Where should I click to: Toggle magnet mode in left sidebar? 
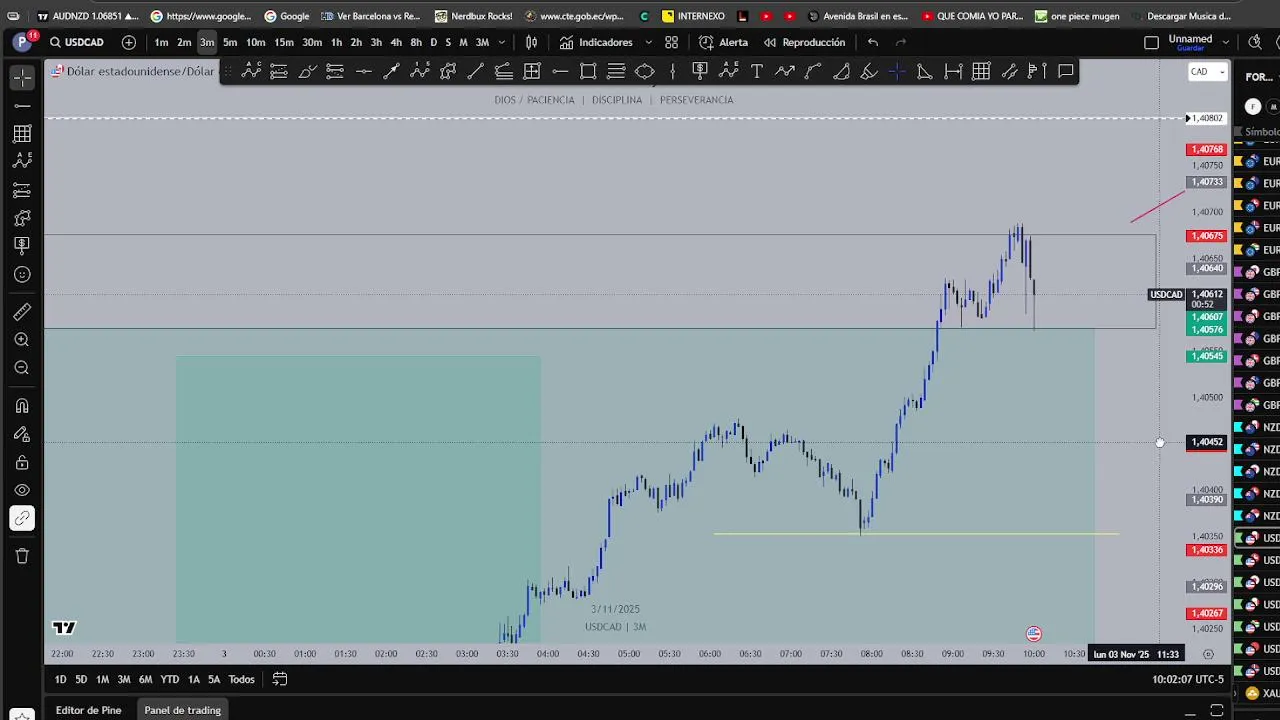[22, 406]
